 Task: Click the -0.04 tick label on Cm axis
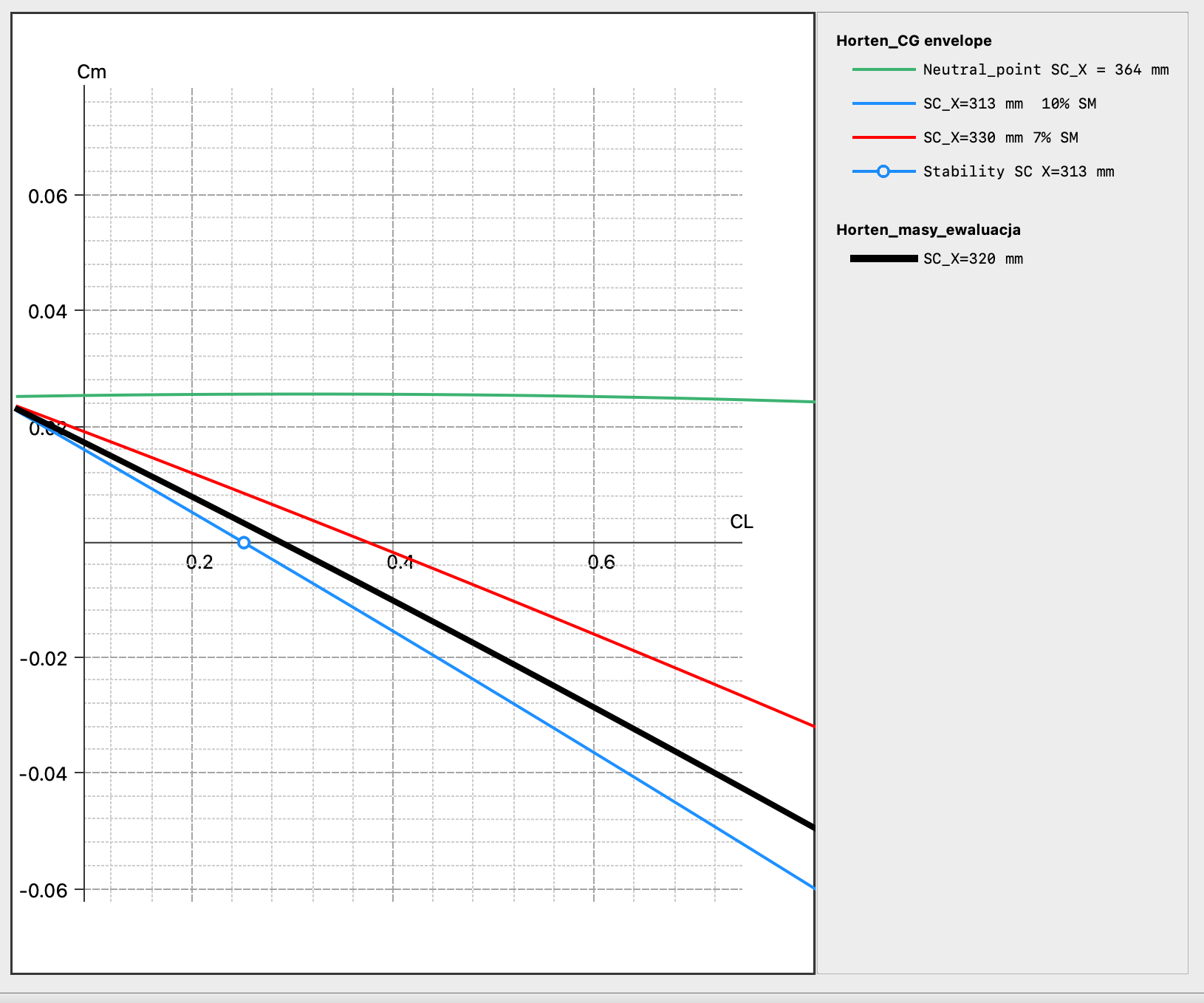click(x=43, y=774)
